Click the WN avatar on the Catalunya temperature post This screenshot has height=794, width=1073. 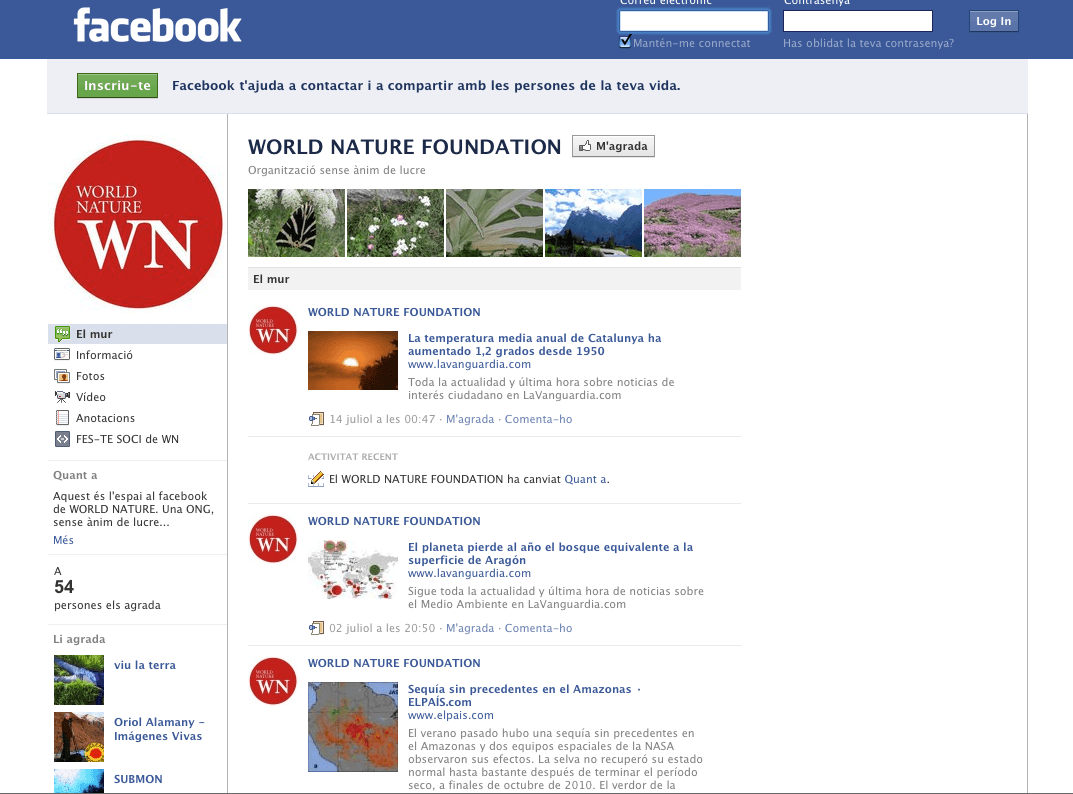pyautogui.click(x=273, y=331)
